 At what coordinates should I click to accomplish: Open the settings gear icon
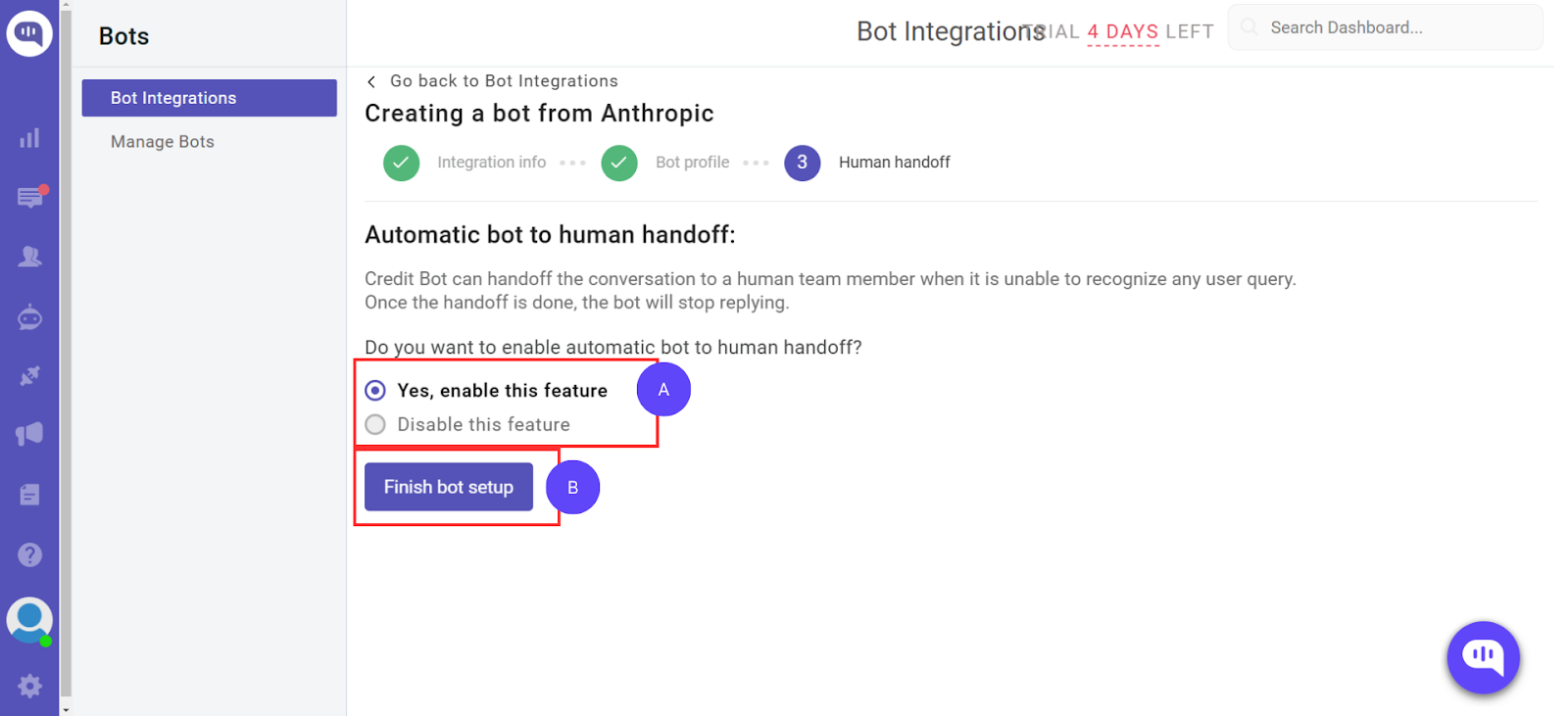30,686
